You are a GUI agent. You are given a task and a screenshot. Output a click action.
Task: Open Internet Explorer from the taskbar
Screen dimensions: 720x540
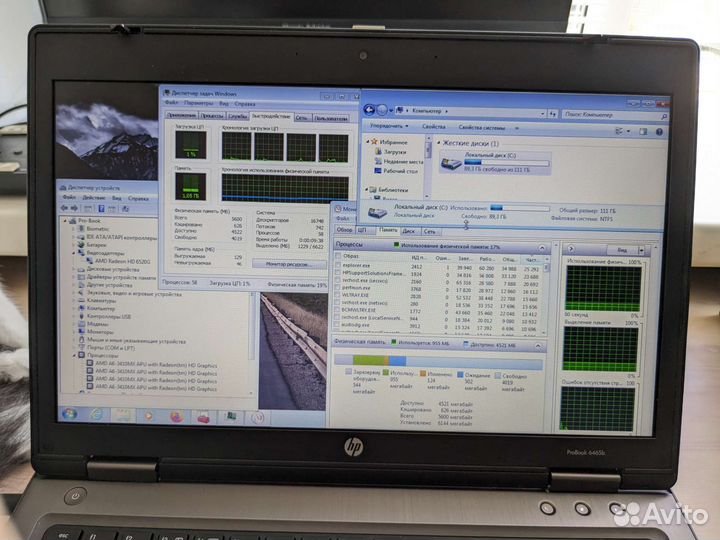(x=96, y=415)
